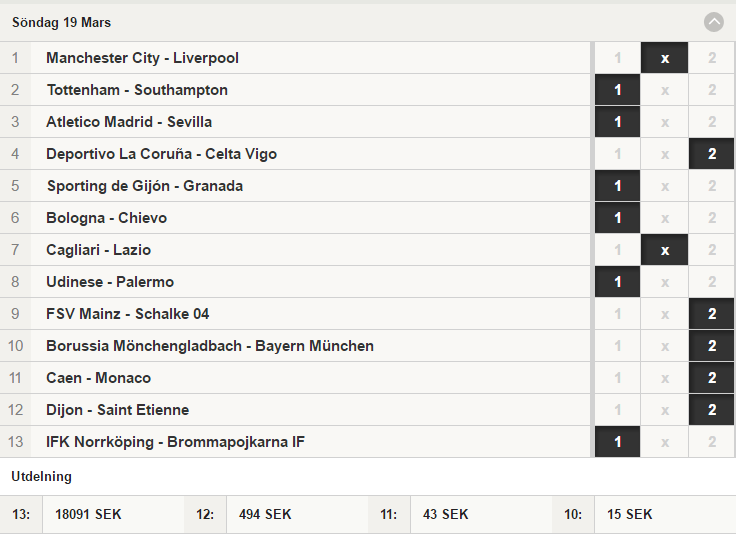Screen dimensions: 736x534
Task: Click the Söndag 19 Mars header text
Action: [61, 23]
